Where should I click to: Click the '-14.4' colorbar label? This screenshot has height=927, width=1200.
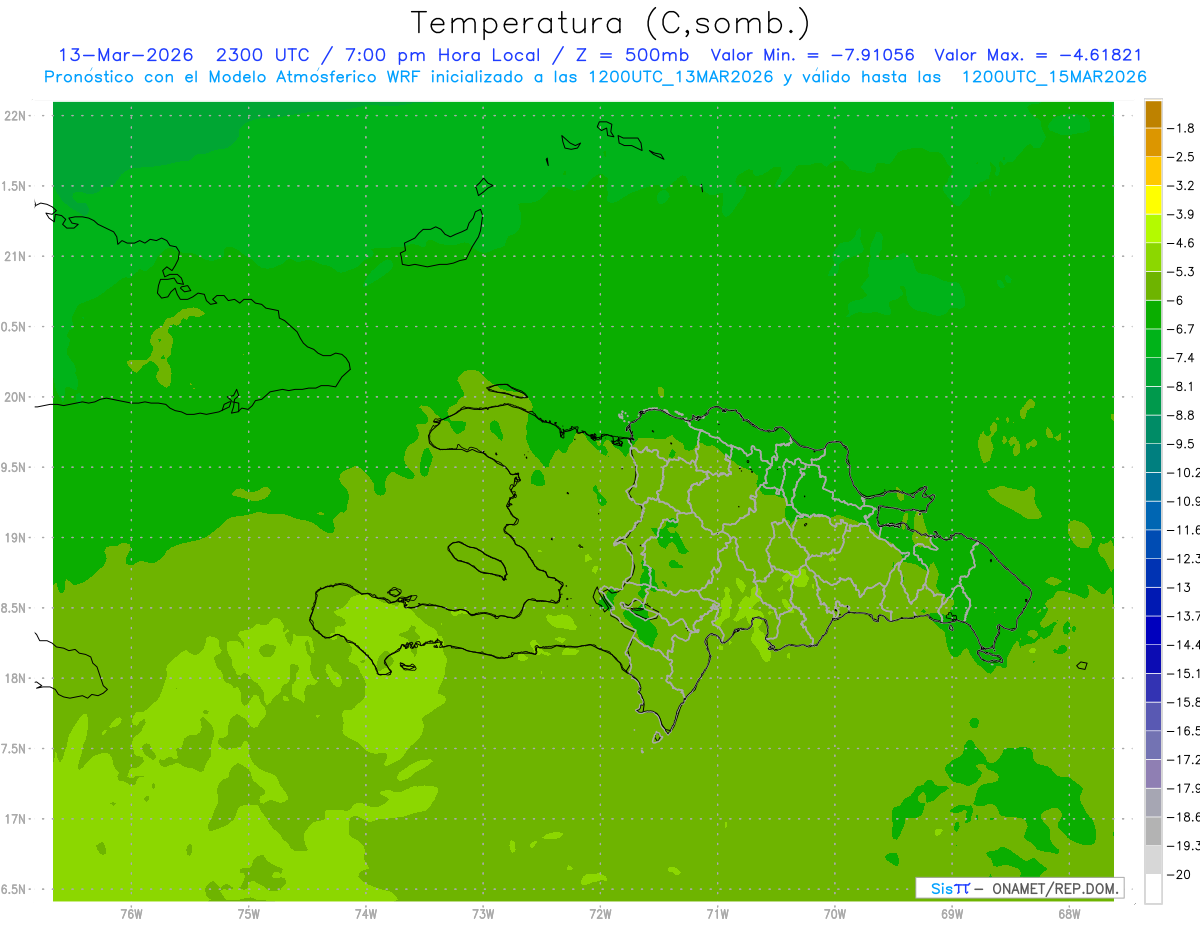coord(1184,645)
